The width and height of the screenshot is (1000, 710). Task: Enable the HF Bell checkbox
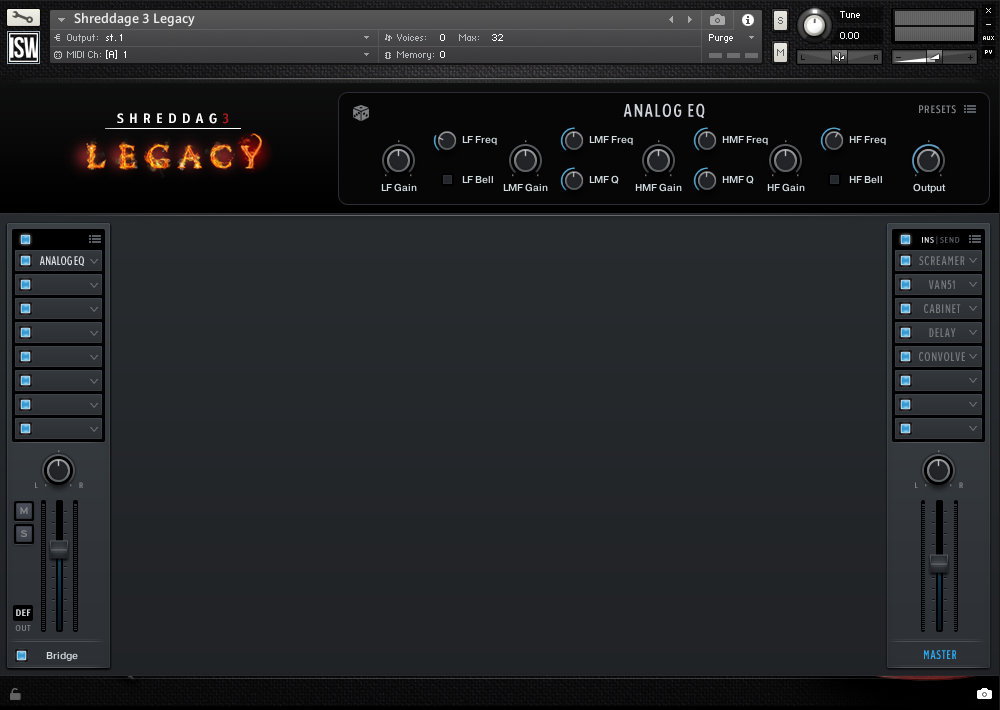pyautogui.click(x=834, y=180)
